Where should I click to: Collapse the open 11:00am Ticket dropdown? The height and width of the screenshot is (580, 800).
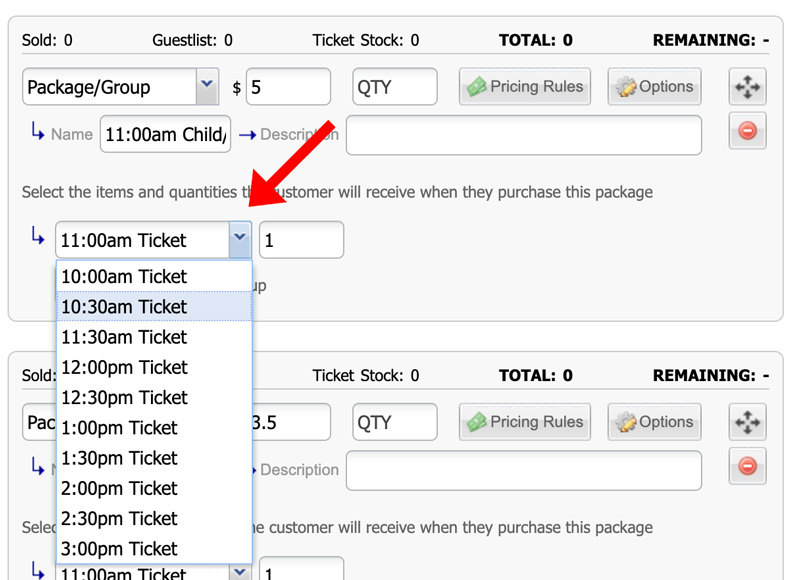pos(239,240)
